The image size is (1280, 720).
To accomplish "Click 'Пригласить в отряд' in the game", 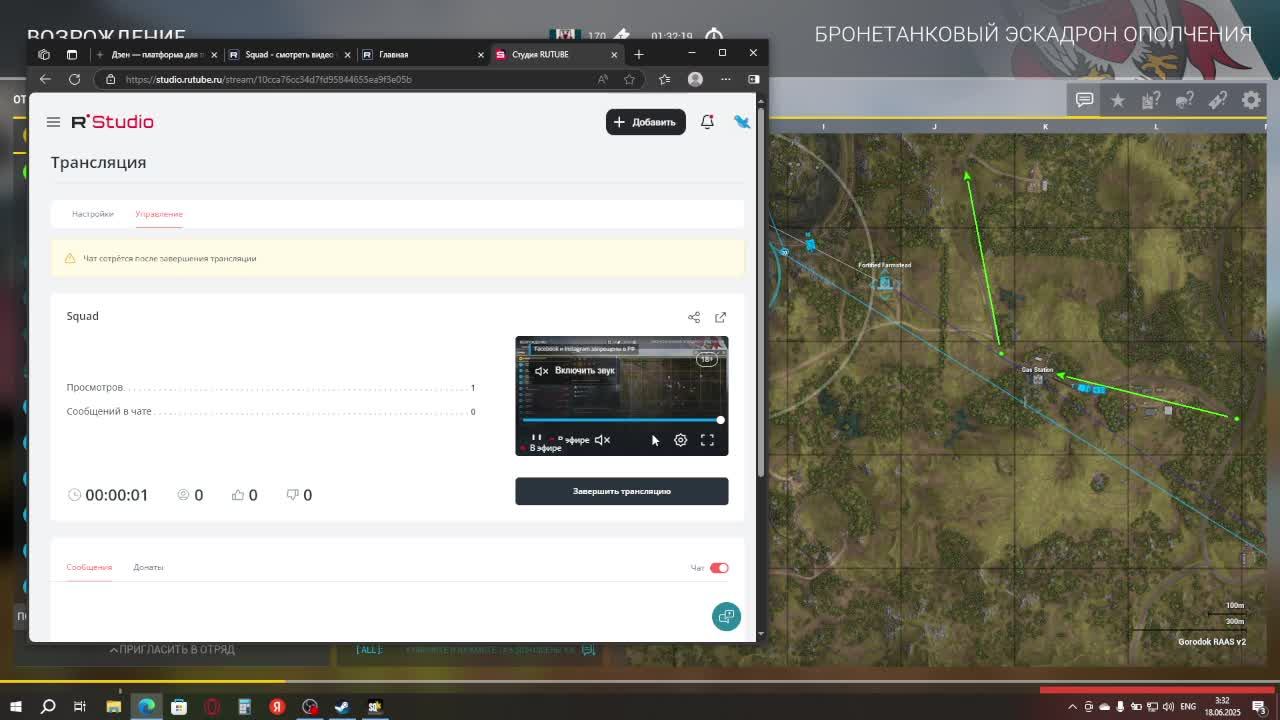I will 172,649.
